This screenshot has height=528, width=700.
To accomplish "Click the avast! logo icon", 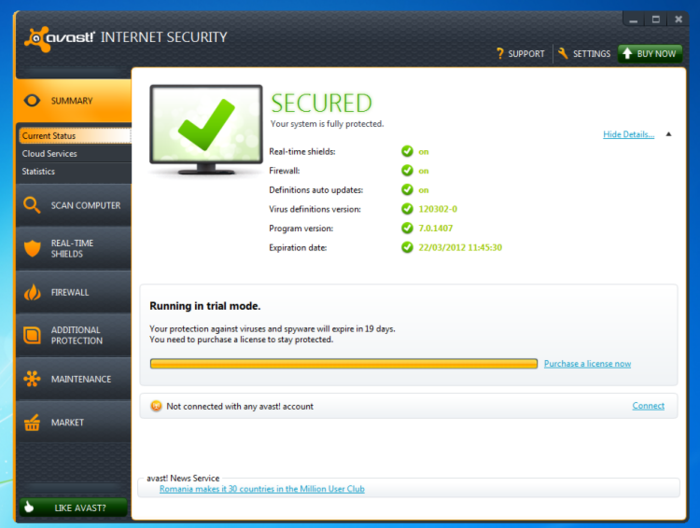I will (x=37, y=39).
